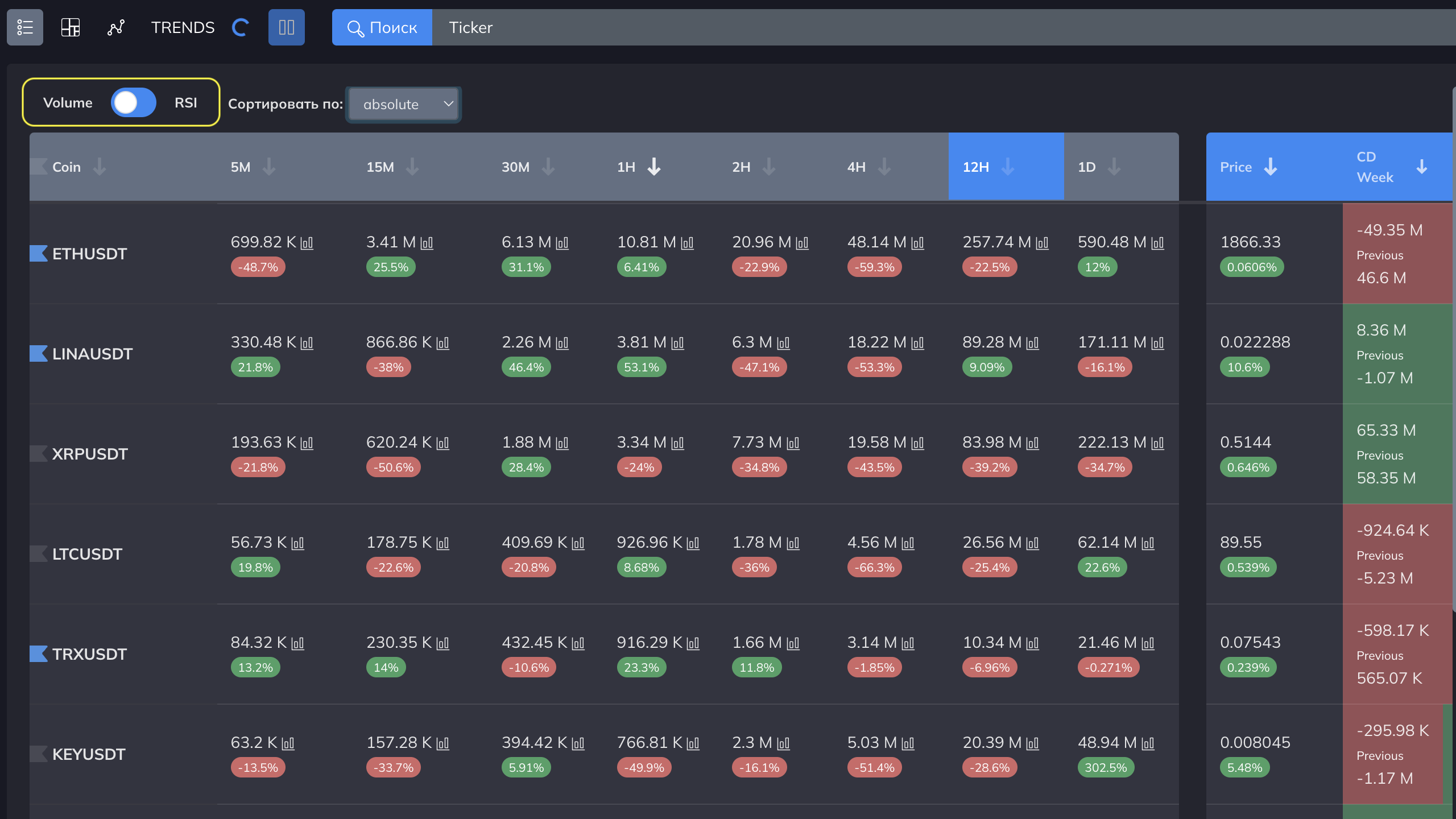Open chart icon beside LTCUSDT 926.96 K

[x=693, y=544]
